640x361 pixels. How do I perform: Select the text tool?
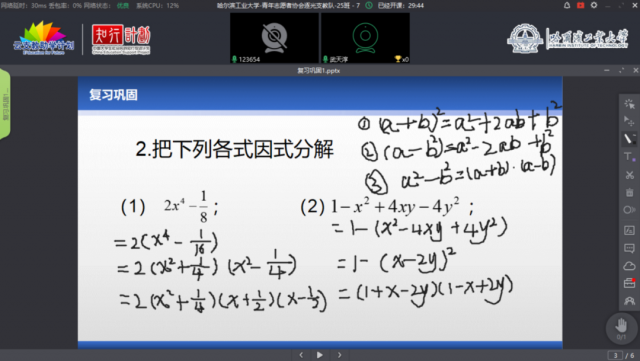point(629,156)
